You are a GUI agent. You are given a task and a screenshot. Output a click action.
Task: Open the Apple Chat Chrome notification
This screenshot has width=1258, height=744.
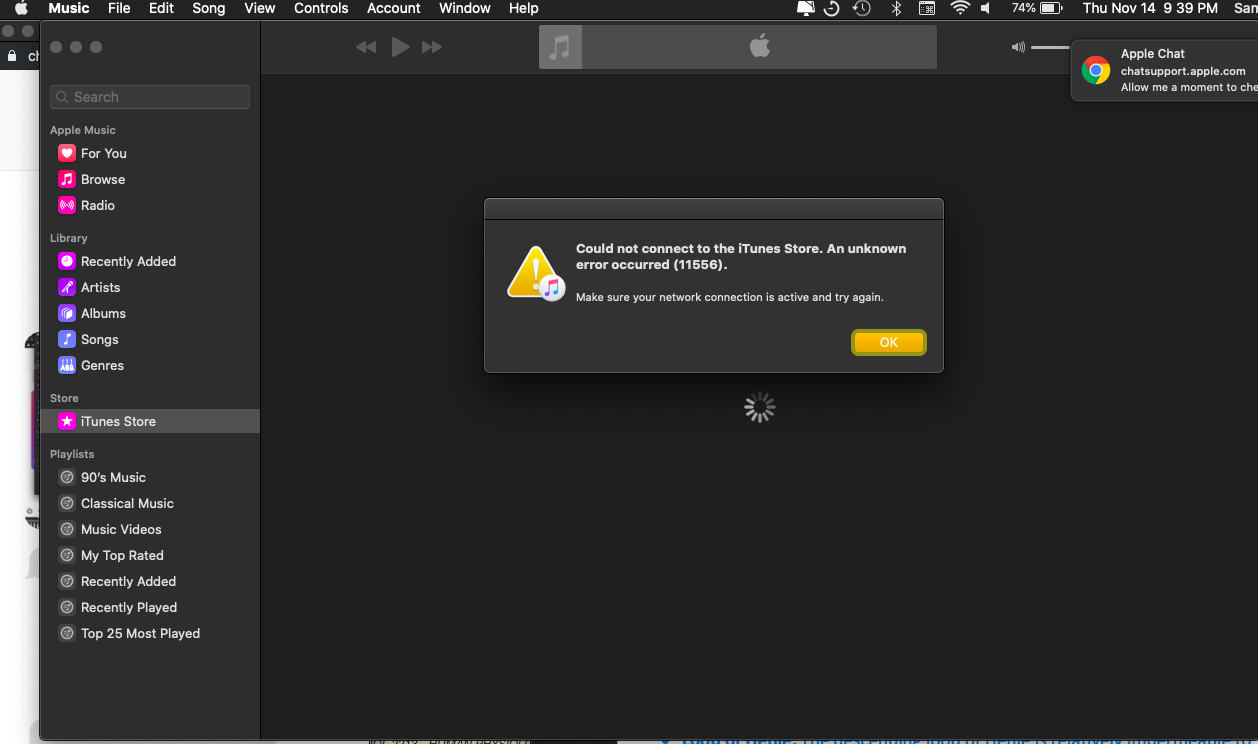tap(1165, 70)
